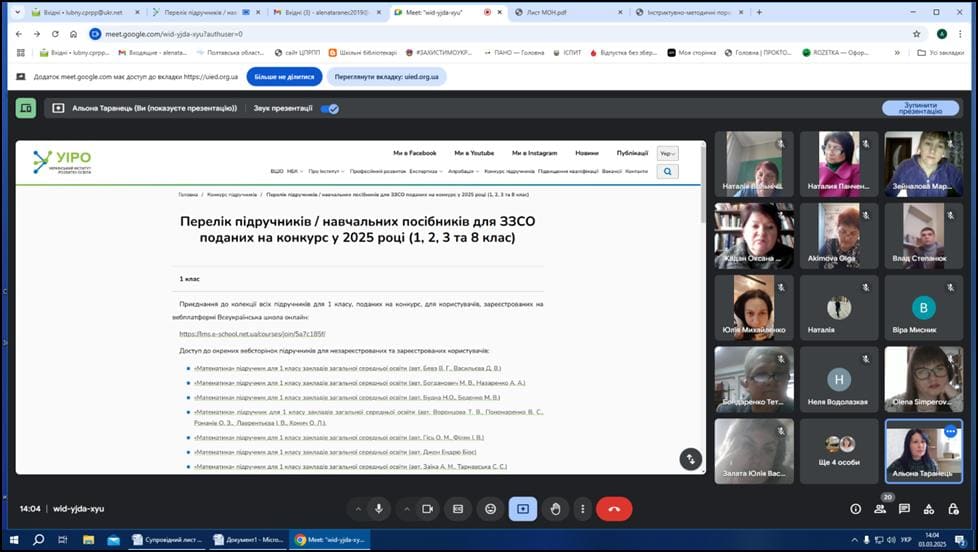This screenshot has width=978, height=552.
Task: Open File Explorer from taskbar
Action: (x=89, y=540)
